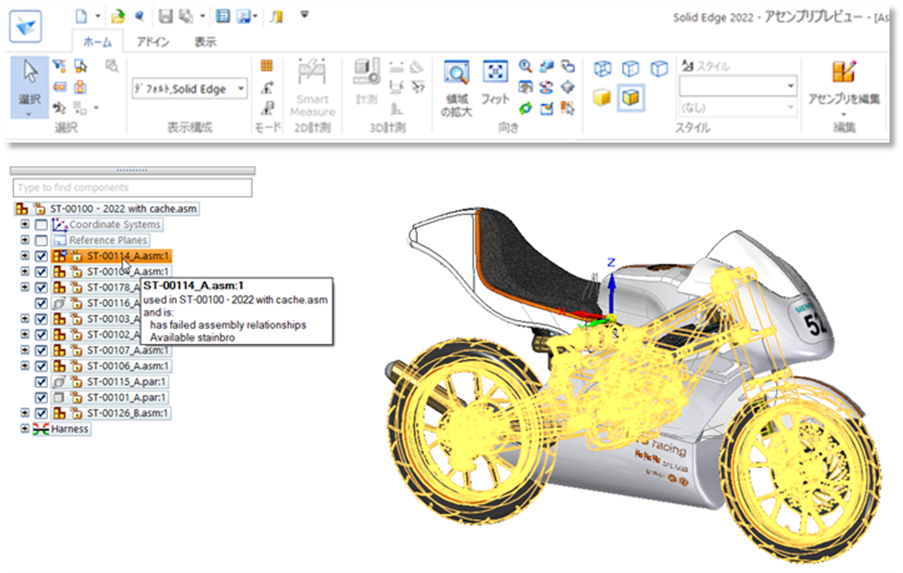Image resolution: width=903 pixels, height=573 pixels.
Task: Click the Save icon in quick access toolbar
Action: pyautogui.click(x=165, y=16)
